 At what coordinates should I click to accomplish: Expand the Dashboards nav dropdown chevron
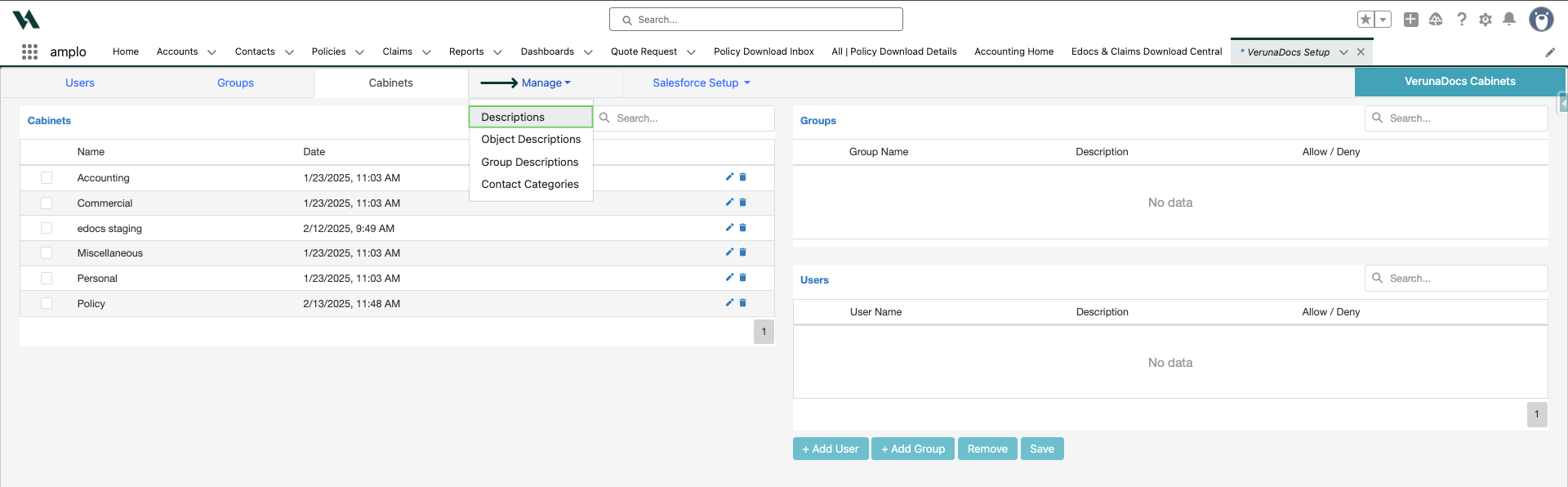[588, 52]
